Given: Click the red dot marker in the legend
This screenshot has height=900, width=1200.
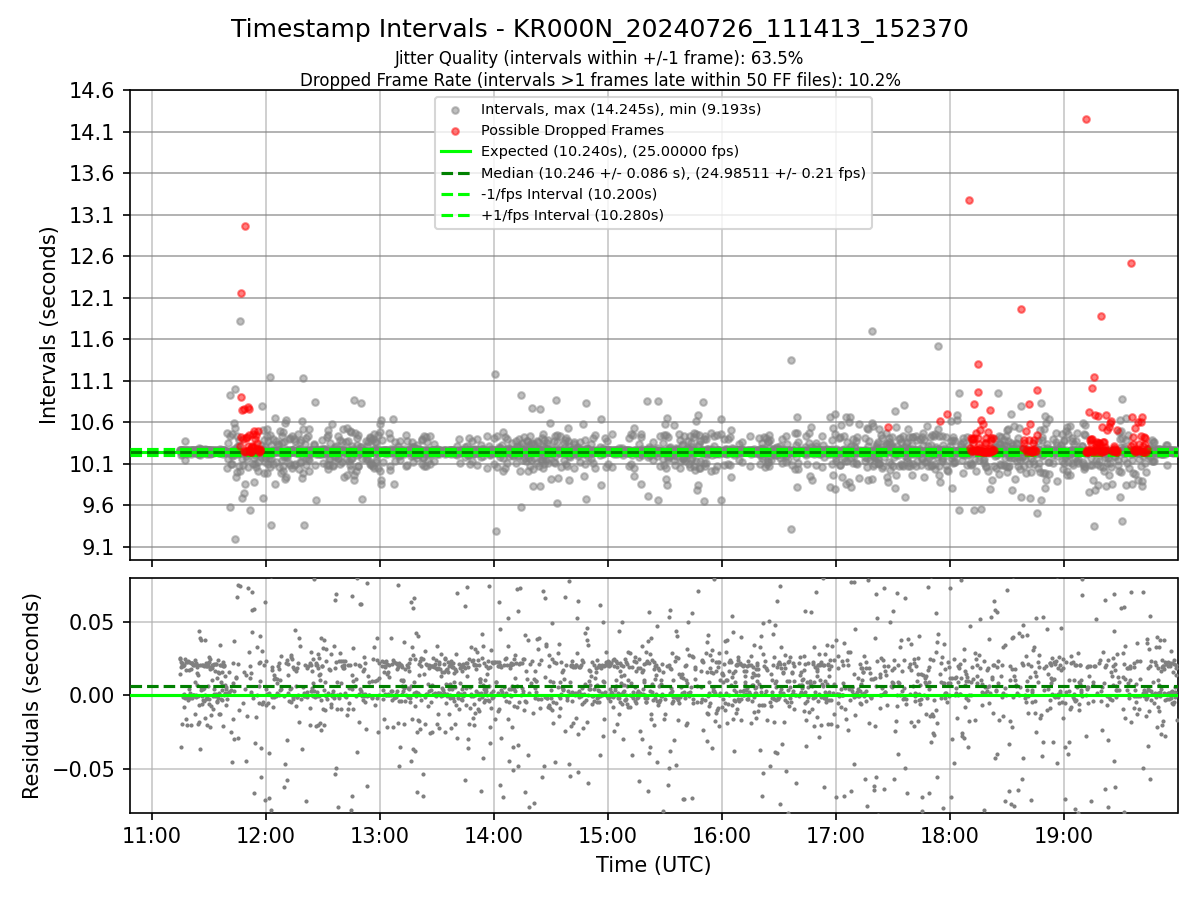Looking at the screenshot, I should (456, 131).
